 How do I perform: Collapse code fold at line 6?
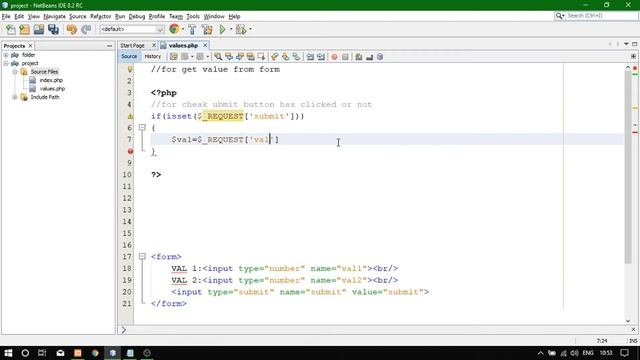(142, 128)
